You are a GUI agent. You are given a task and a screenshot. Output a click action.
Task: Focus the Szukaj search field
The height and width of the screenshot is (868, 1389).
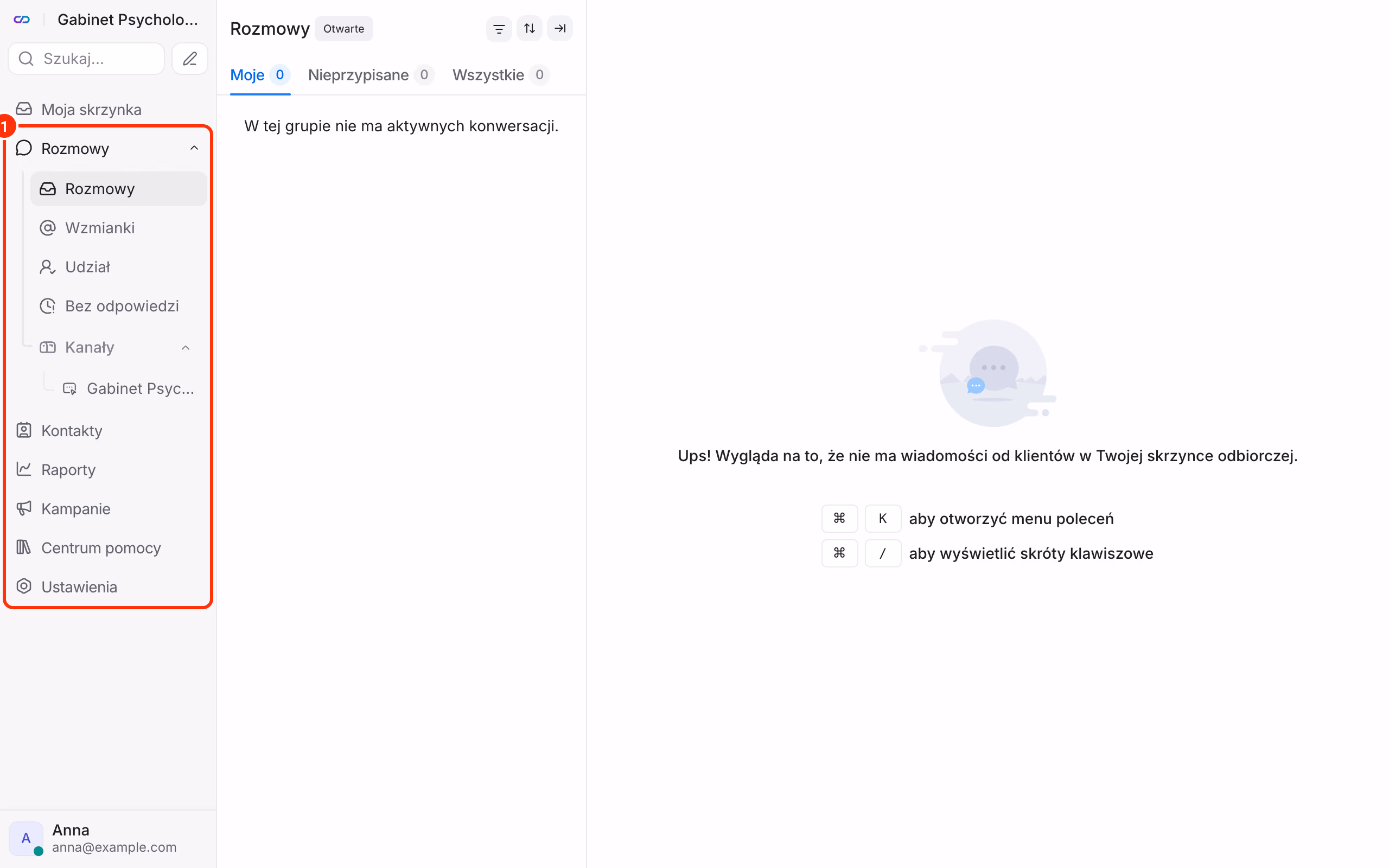point(86,59)
